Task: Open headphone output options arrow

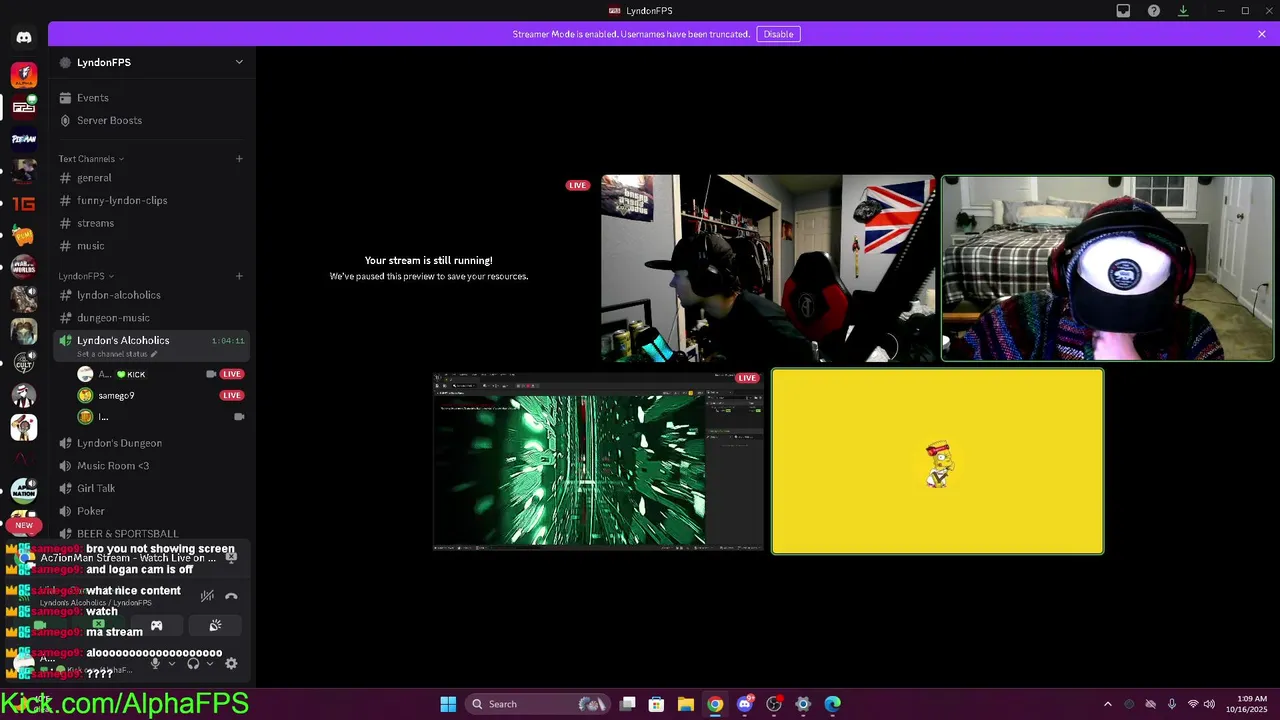Action: (x=209, y=663)
